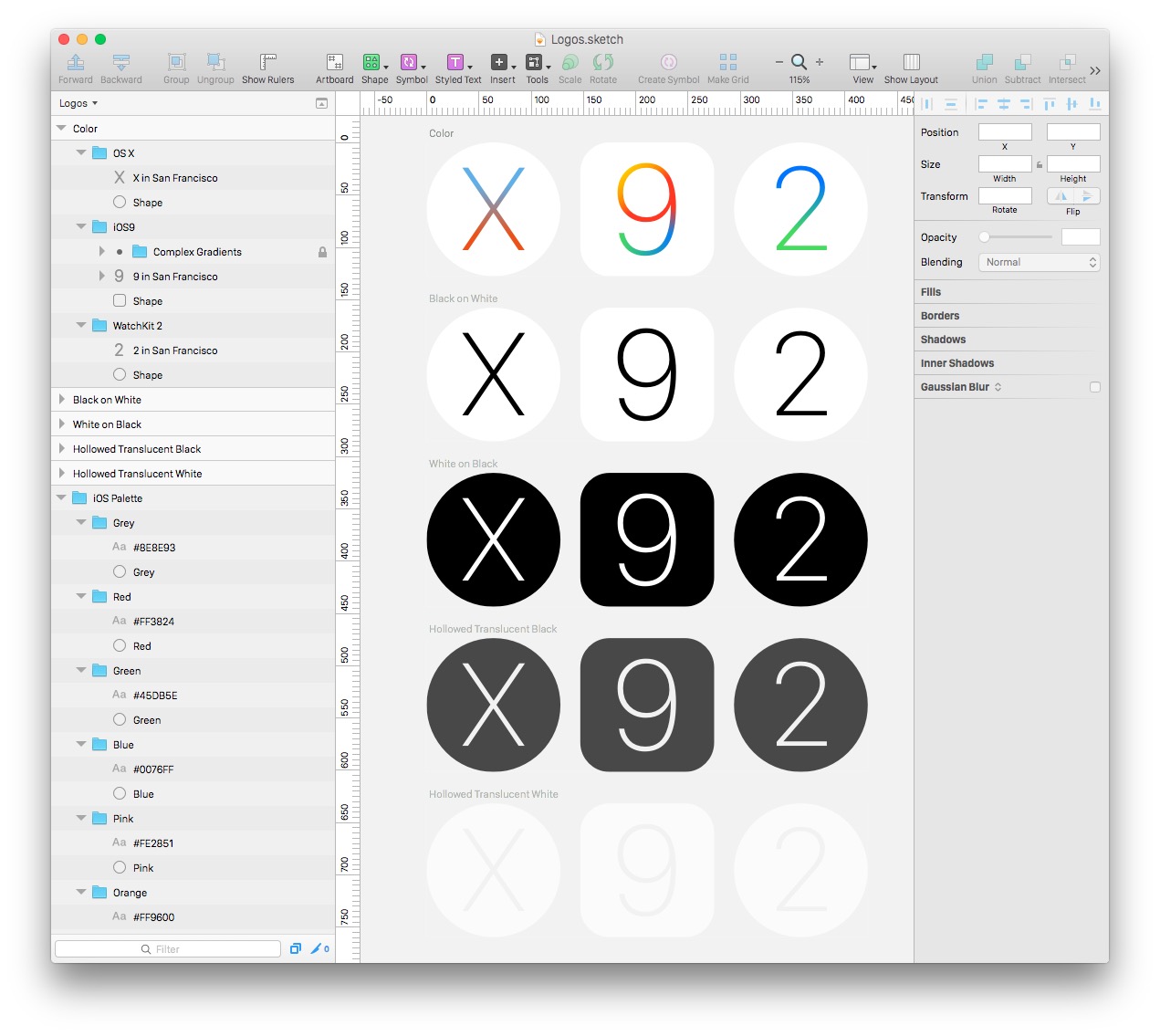Select the '#0076FF' text layer

click(193, 769)
